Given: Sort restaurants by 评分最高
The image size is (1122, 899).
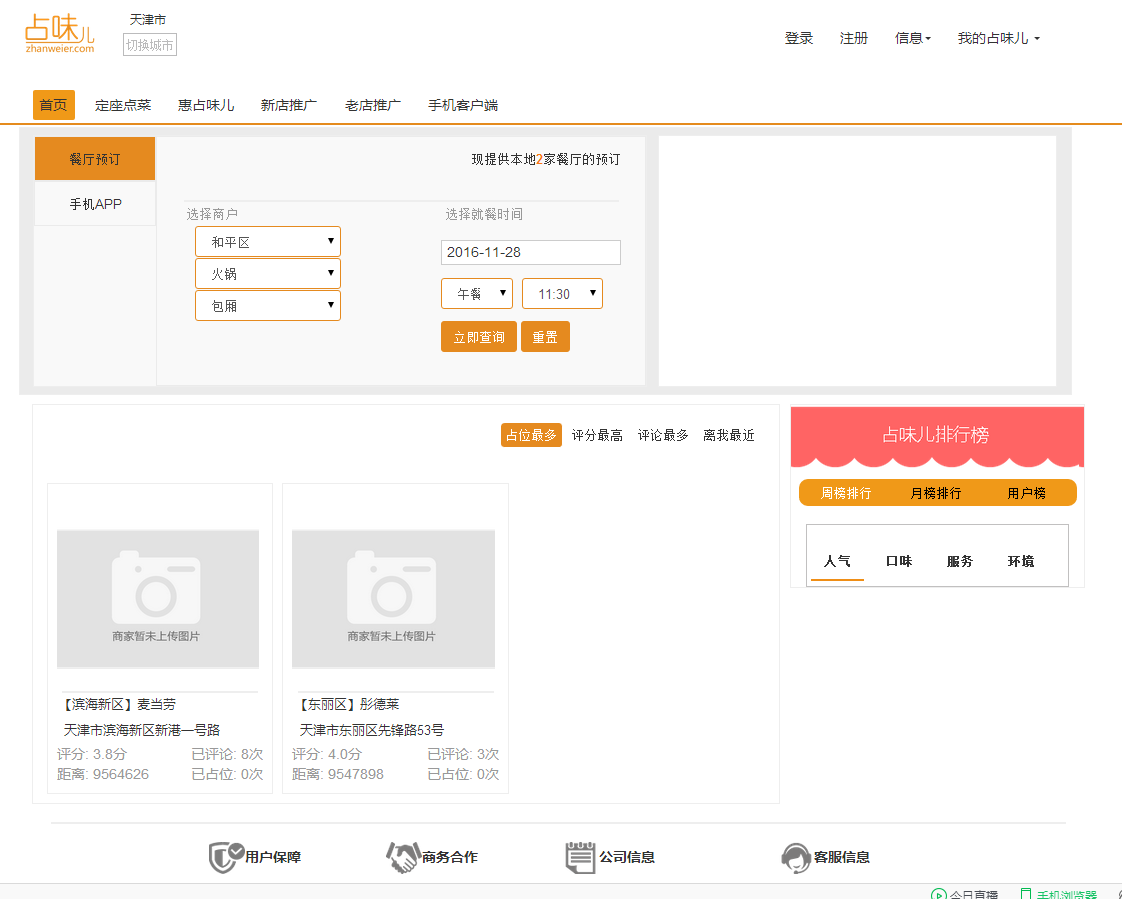Looking at the screenshot, I should (597, 435).
